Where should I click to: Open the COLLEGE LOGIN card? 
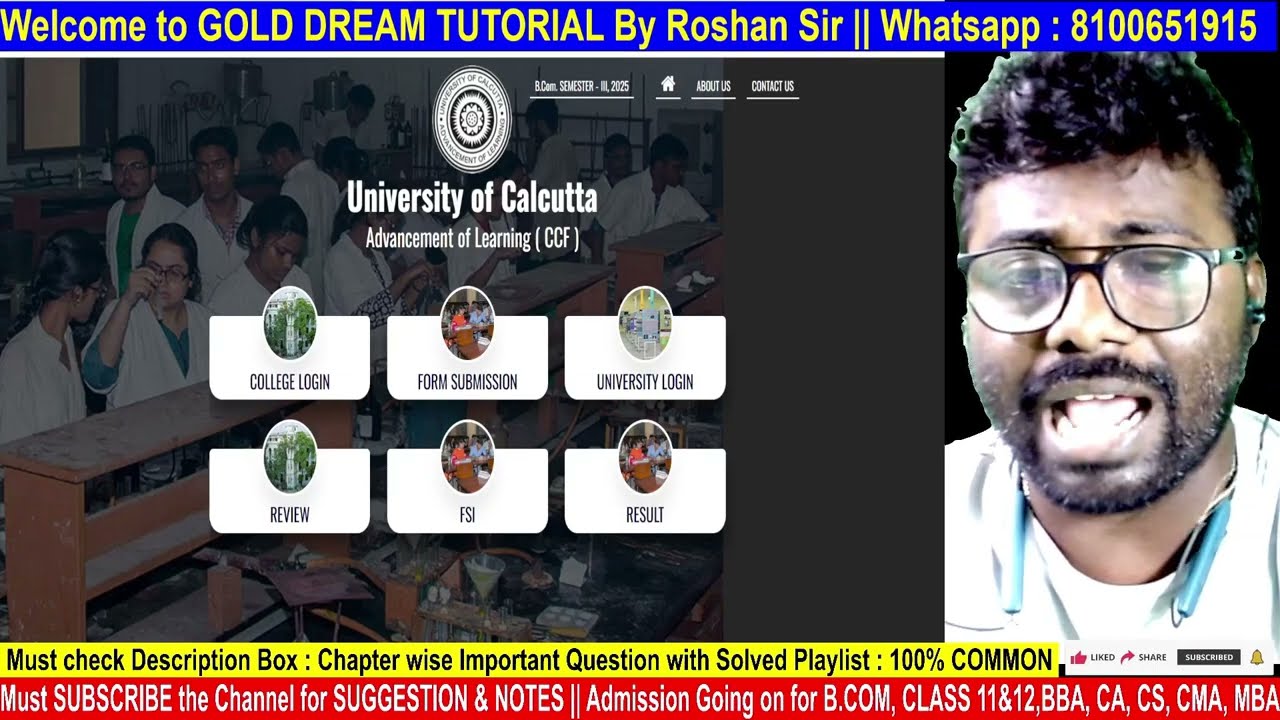click(x=290, y=357)
